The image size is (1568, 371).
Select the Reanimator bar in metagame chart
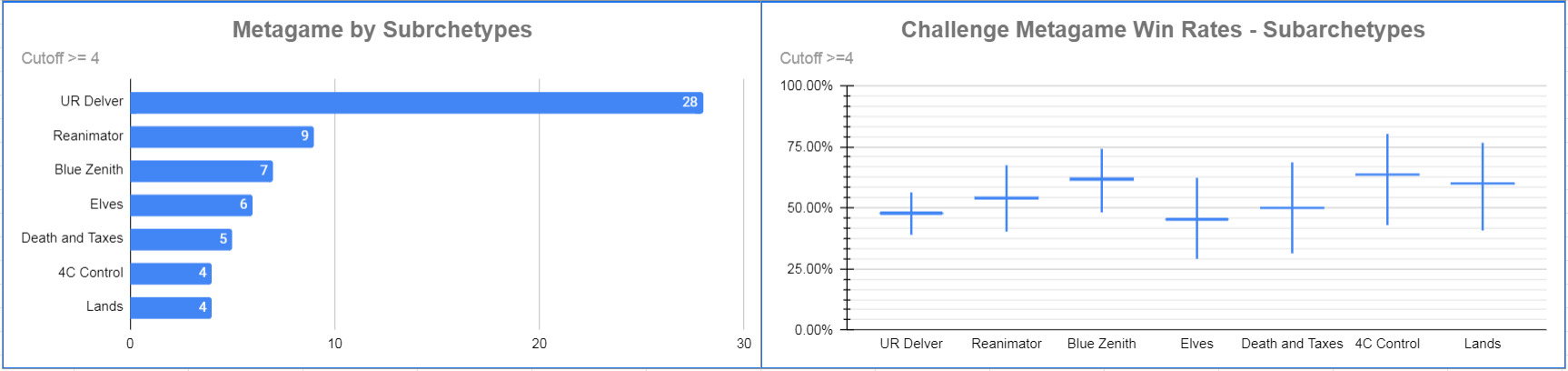[222, 136]
